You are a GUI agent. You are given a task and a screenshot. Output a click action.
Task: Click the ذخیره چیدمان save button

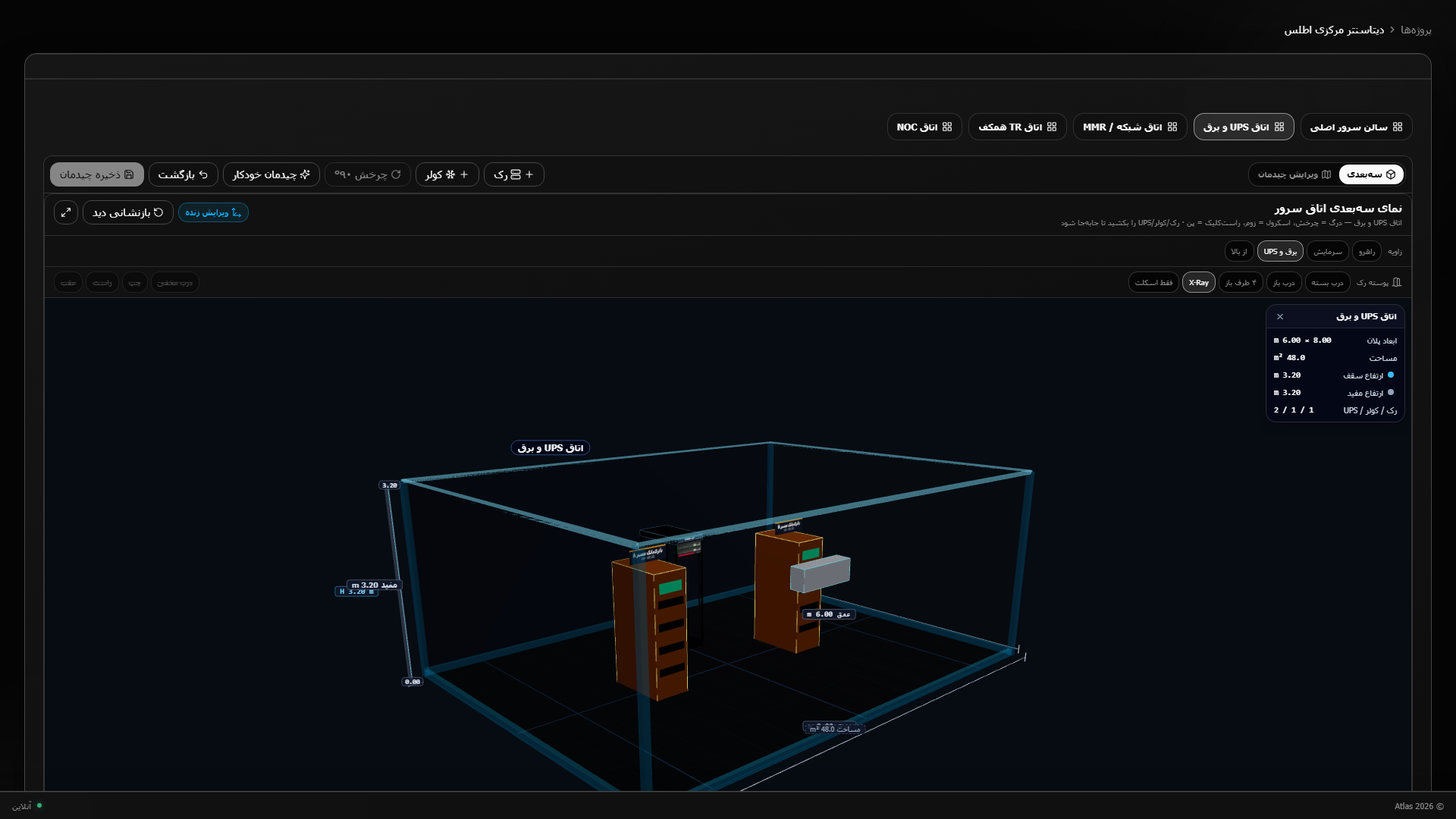(96, 174)
